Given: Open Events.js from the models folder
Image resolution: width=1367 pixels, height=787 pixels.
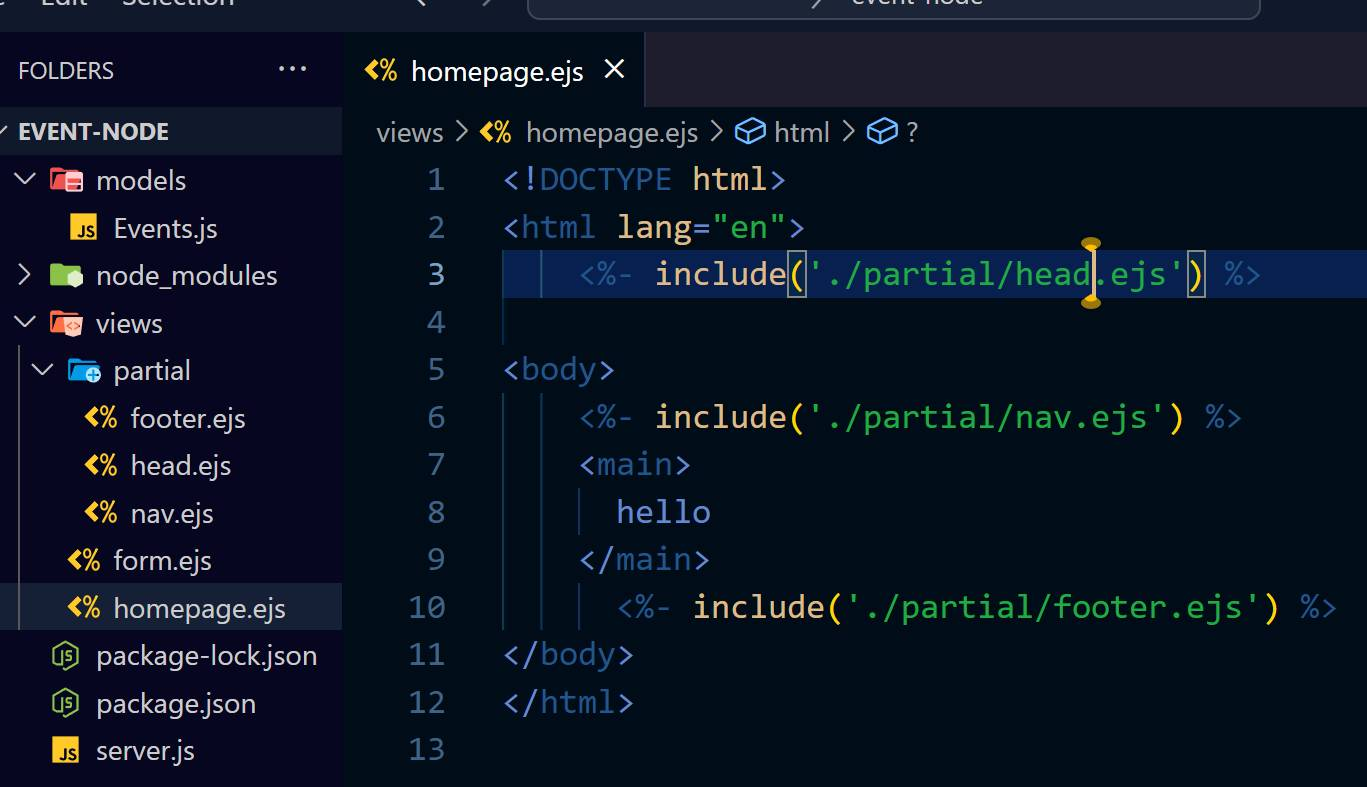Looking at the screenshot, I should pos(166,229).
